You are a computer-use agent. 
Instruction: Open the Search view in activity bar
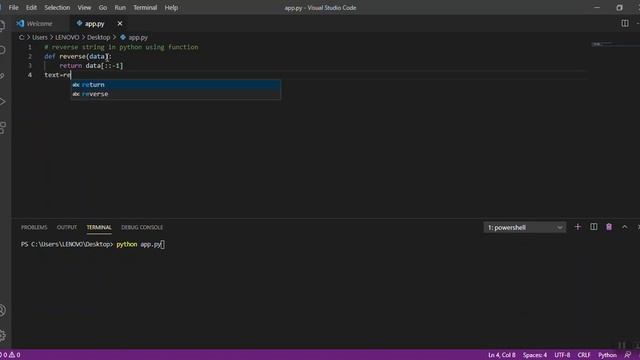[x=2, y=50]
